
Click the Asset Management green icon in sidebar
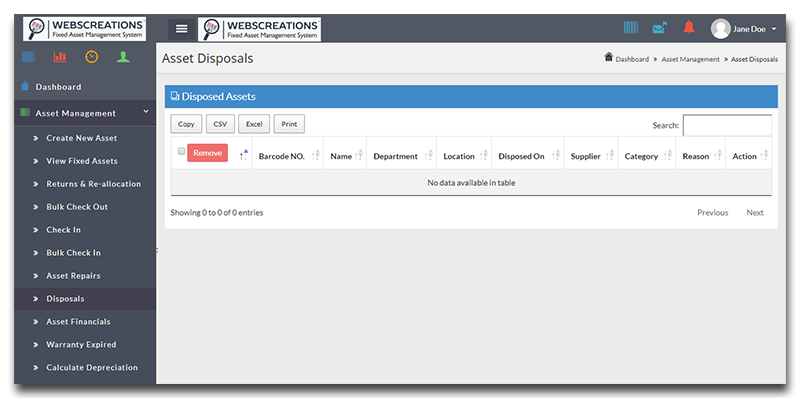point(25,113)
